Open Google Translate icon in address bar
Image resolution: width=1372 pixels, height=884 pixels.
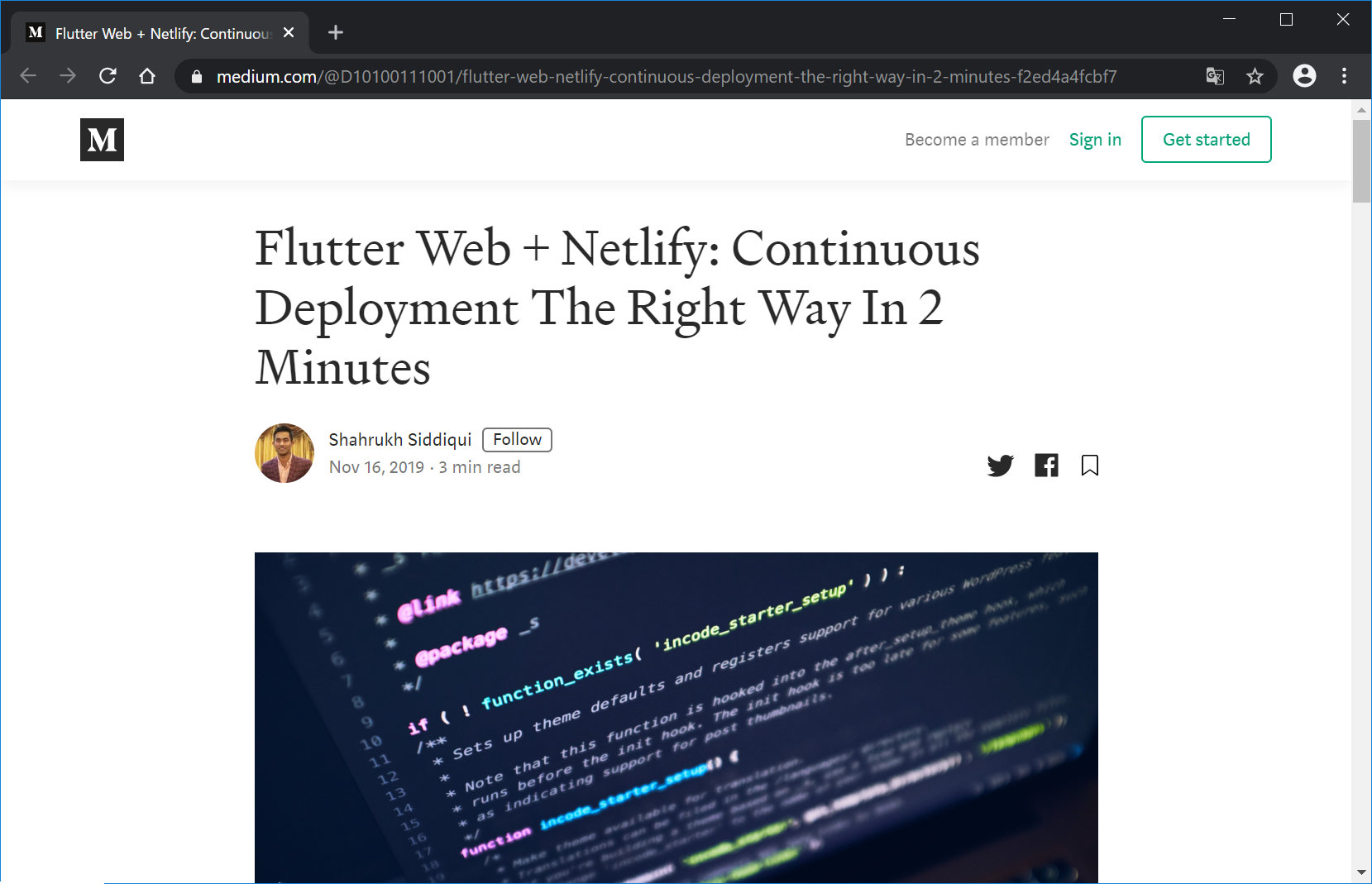[1215, 76]
